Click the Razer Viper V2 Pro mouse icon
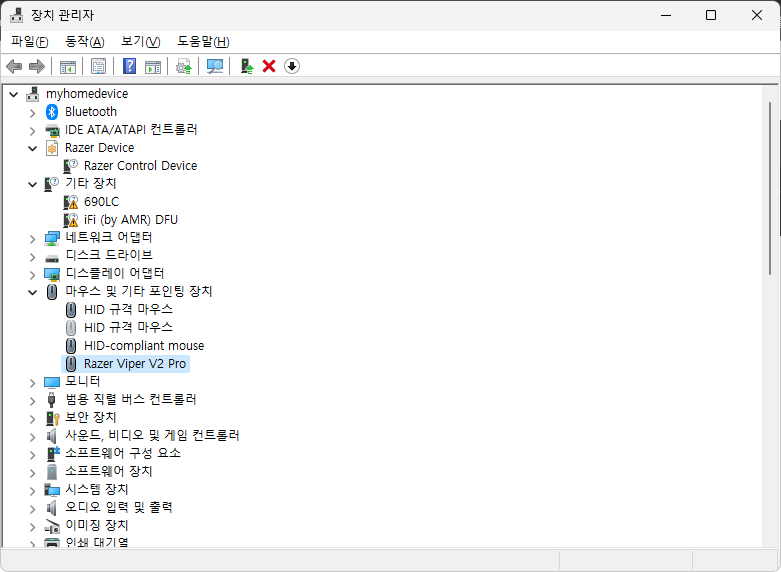 coord(71,364)
